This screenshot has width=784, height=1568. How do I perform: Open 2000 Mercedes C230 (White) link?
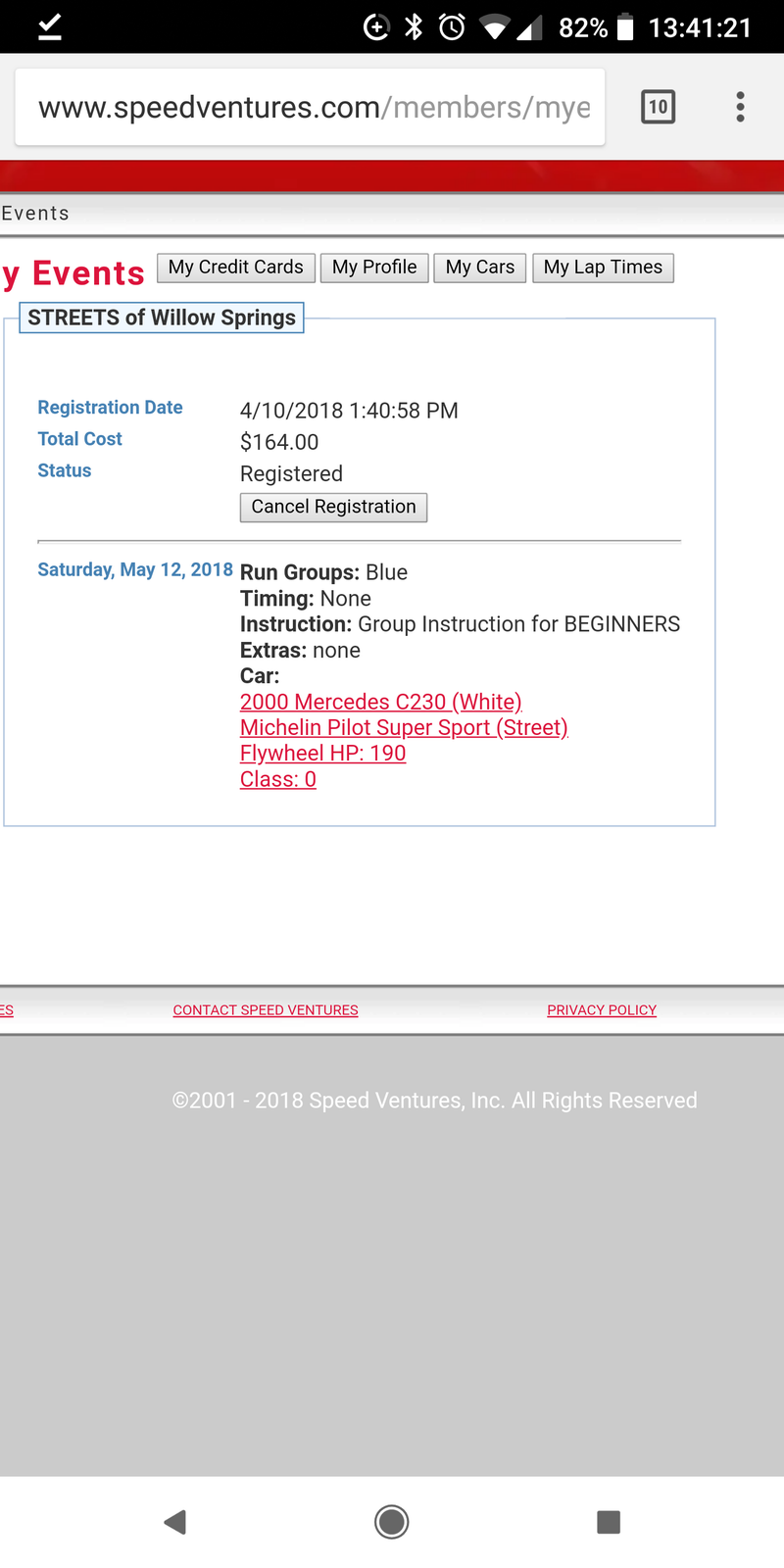click(x=380, y=702)
